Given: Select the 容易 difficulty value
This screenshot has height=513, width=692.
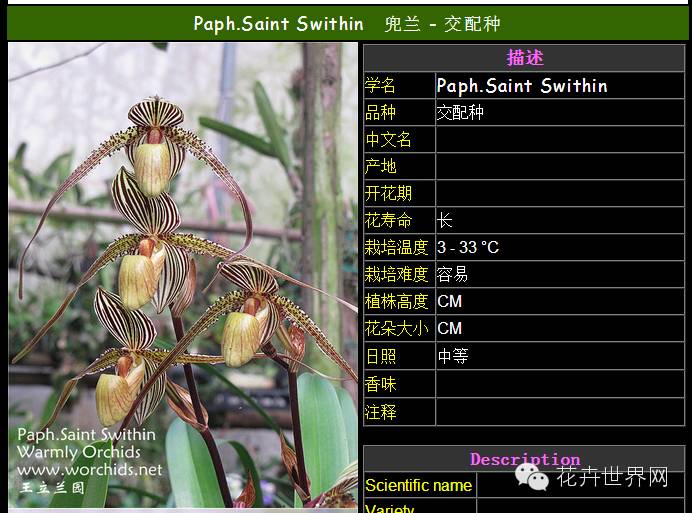Looking at the screenshot, I should [453, 275].
